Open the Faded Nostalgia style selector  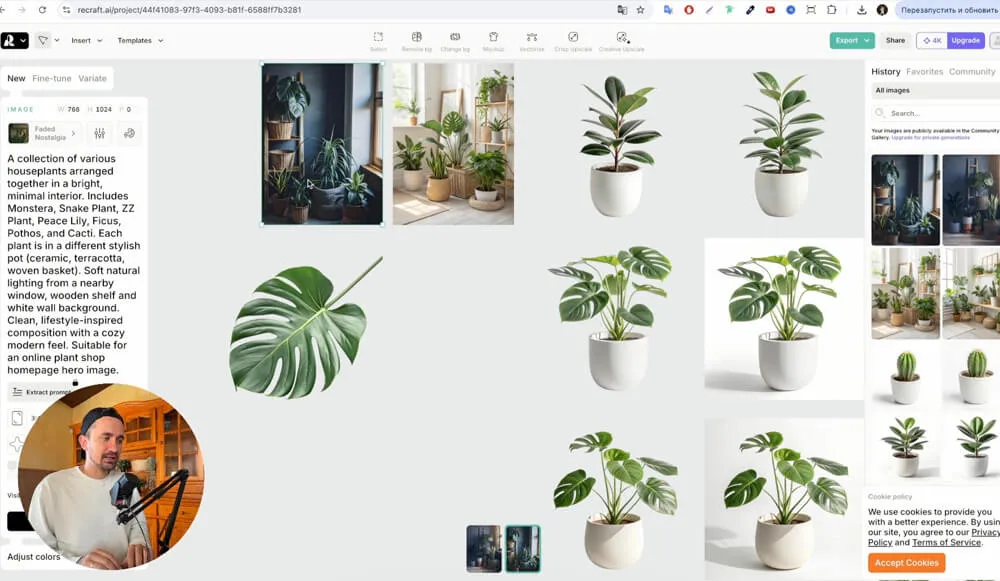pyautogui.click(x=43, y=133)
